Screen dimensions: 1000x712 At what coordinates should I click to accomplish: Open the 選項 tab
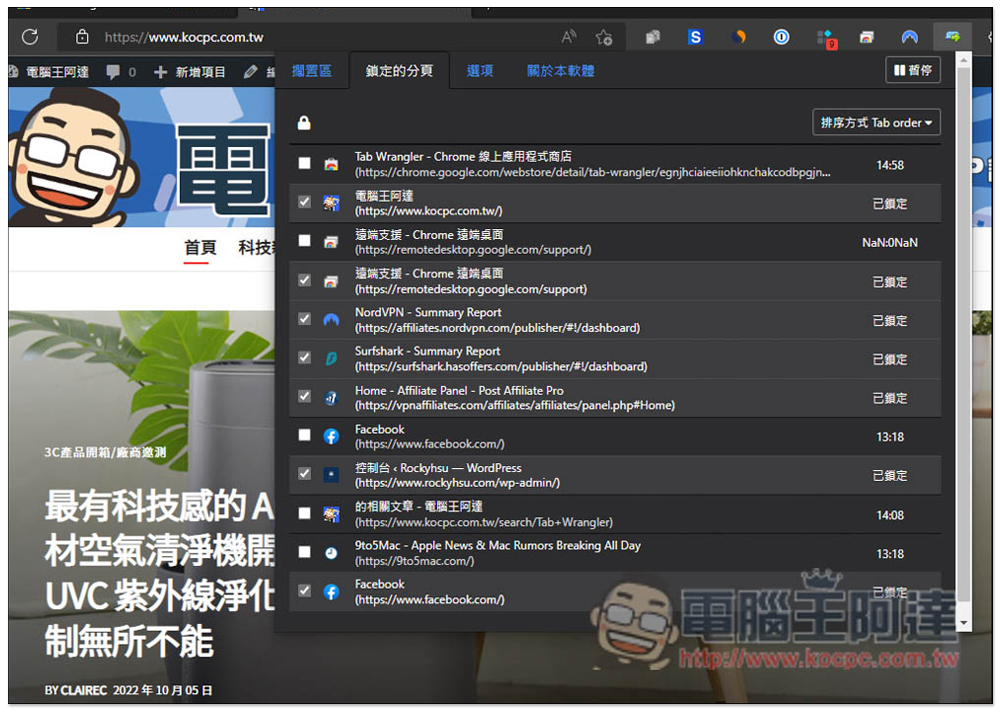tap(480, 71)
